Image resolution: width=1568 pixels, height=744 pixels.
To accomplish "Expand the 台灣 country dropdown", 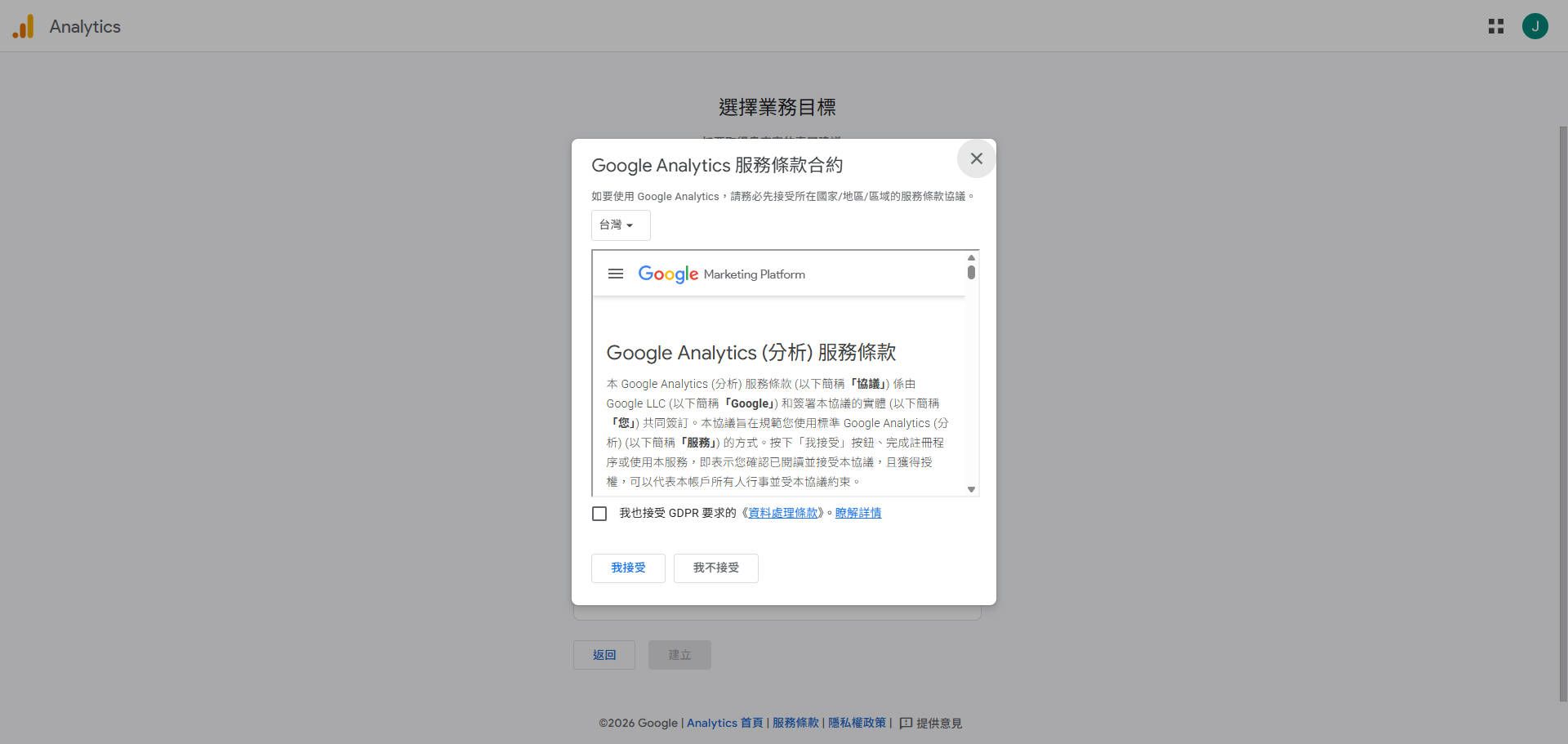I will [x=620, y=225].
